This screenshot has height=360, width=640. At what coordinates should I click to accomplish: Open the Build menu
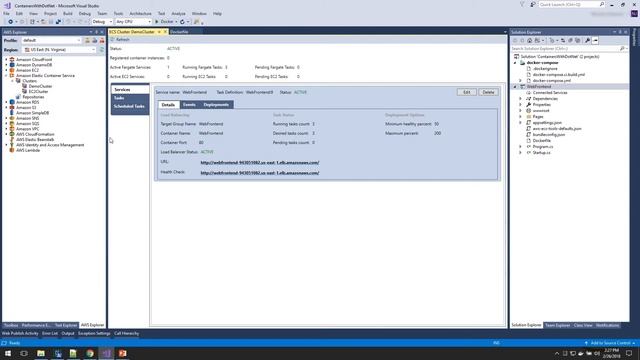67,13
